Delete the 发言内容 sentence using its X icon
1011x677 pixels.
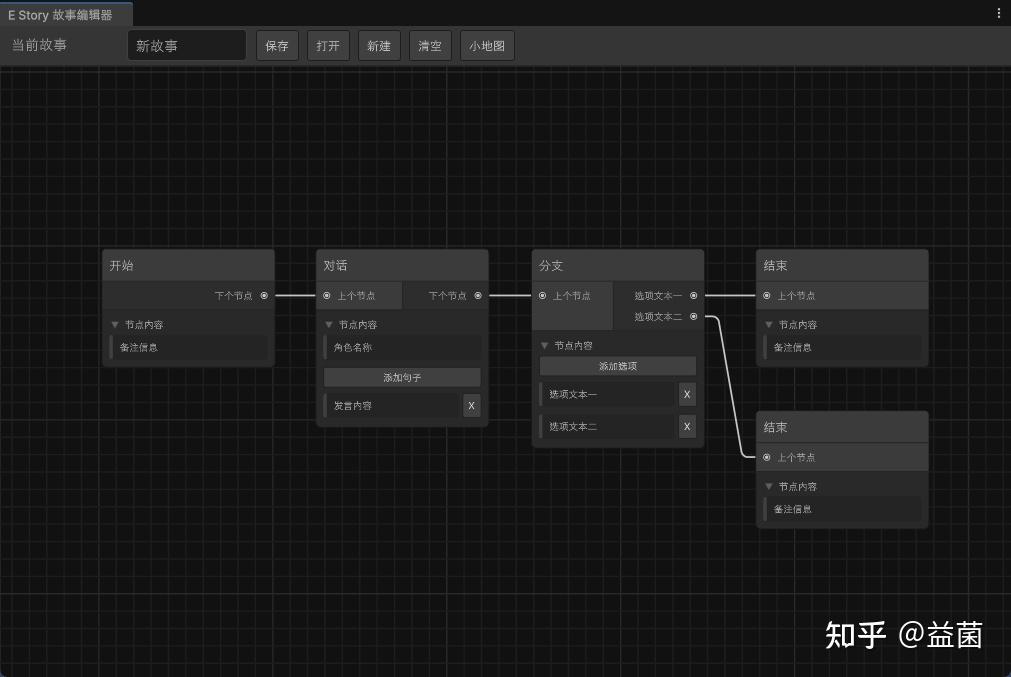click(x=471, y=406)
